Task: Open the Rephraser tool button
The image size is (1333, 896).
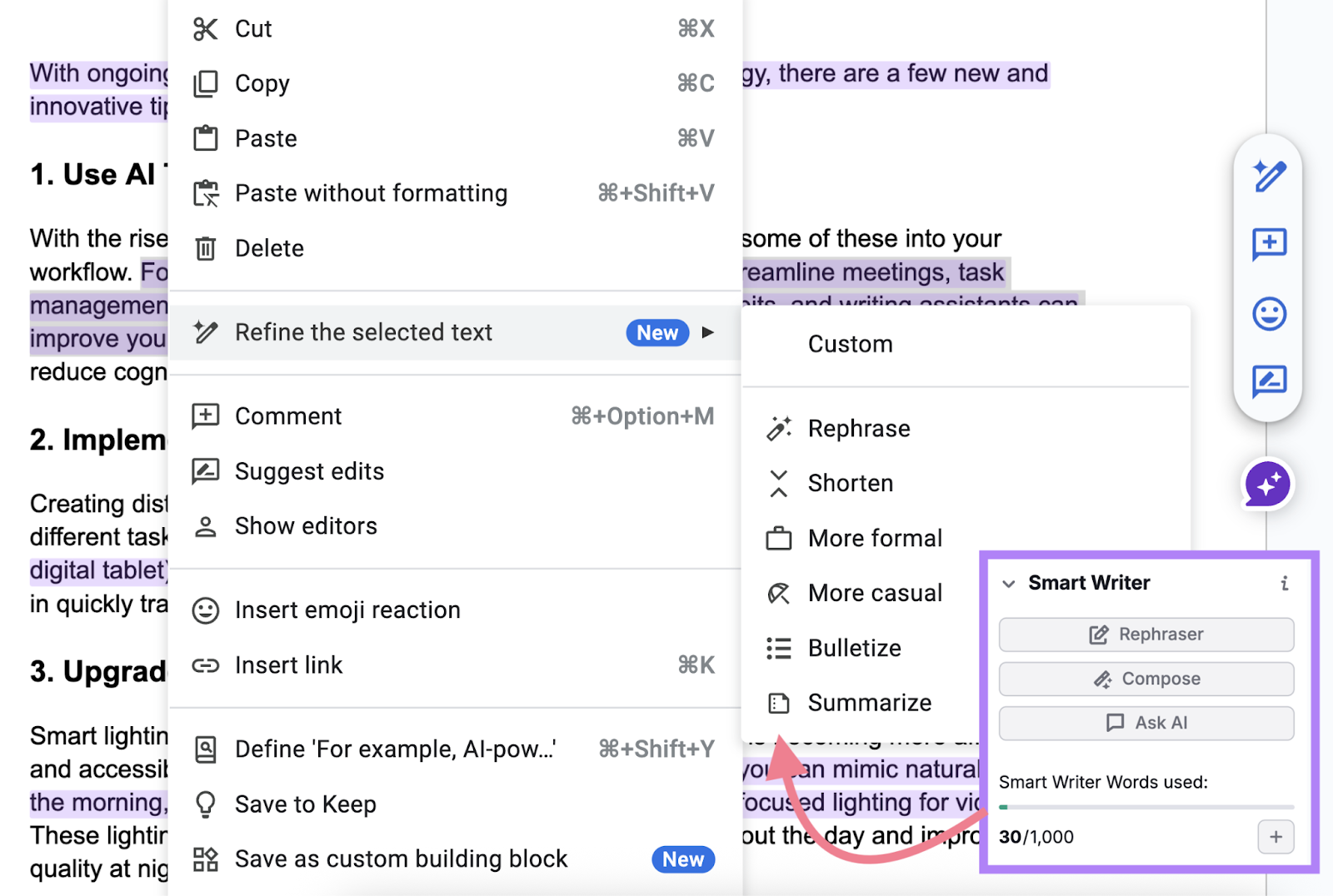Action: [x=1146, y=634]
